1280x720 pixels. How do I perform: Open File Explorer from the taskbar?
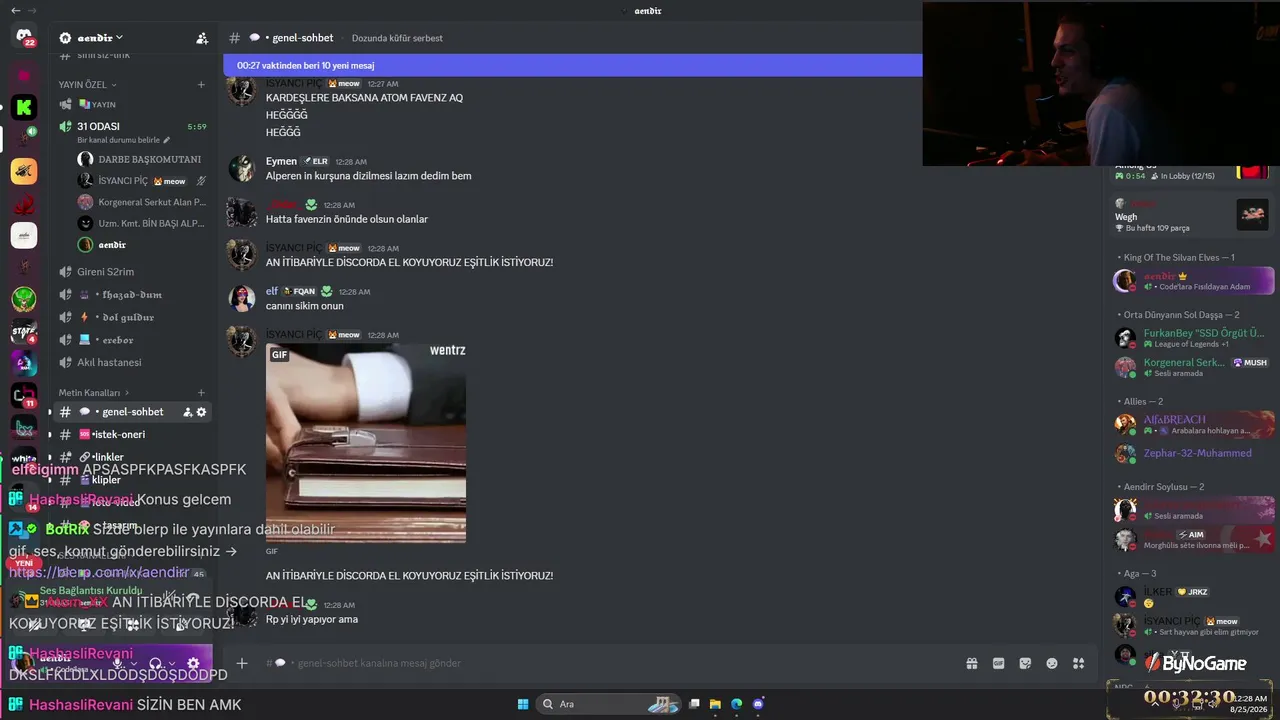click(715, 704)
